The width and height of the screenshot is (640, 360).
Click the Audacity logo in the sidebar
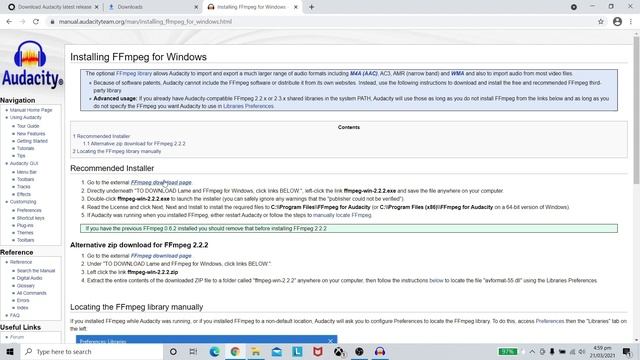click(32, 64)
